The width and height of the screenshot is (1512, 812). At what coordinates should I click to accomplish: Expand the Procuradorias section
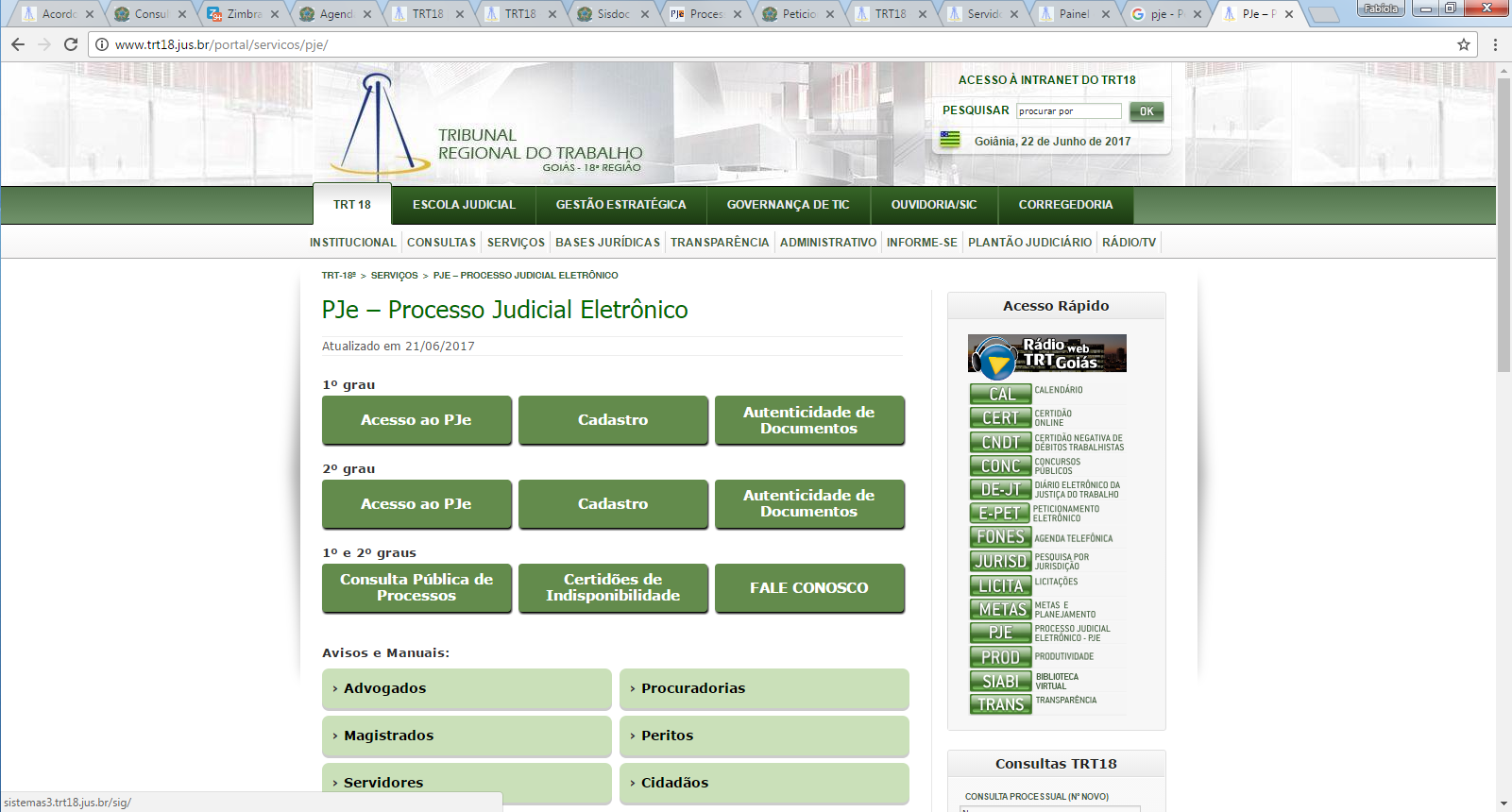763,688
